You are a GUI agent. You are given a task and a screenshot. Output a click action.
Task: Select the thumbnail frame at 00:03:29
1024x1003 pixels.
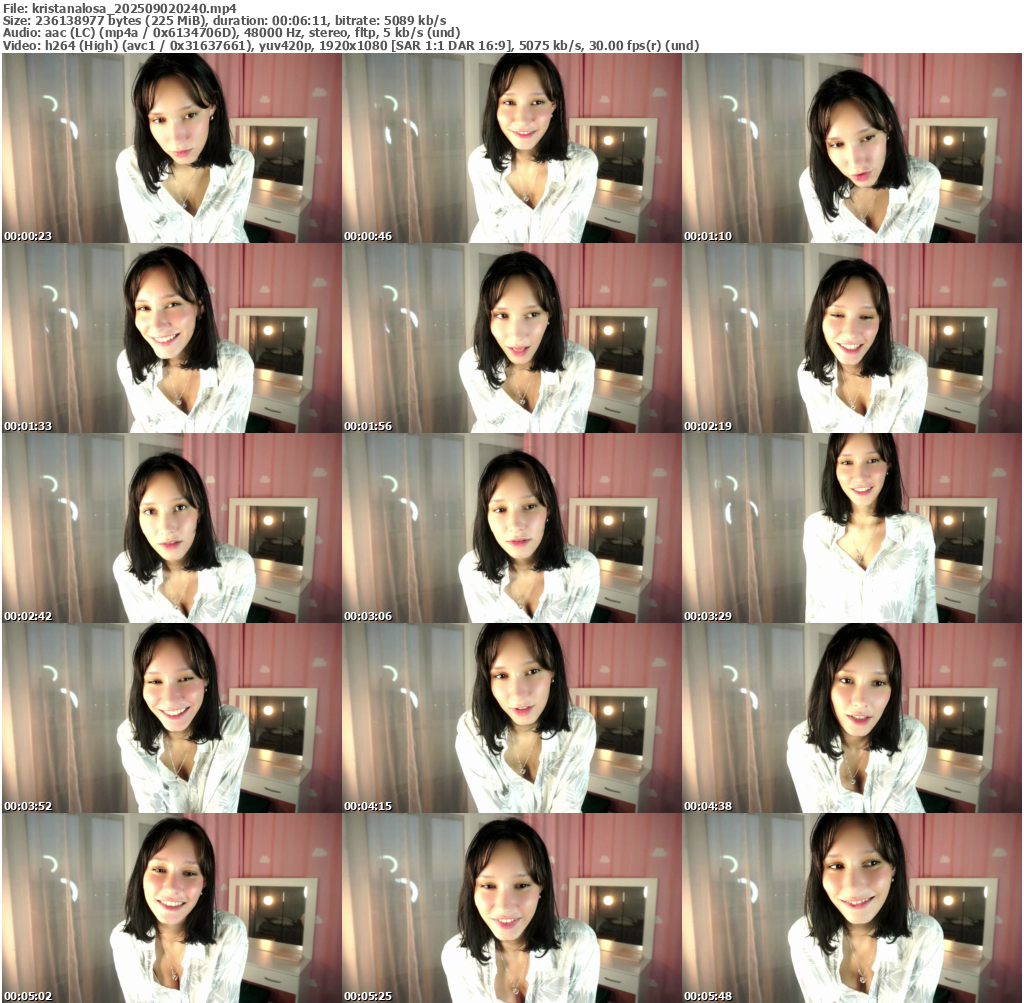tap(852, 528)
